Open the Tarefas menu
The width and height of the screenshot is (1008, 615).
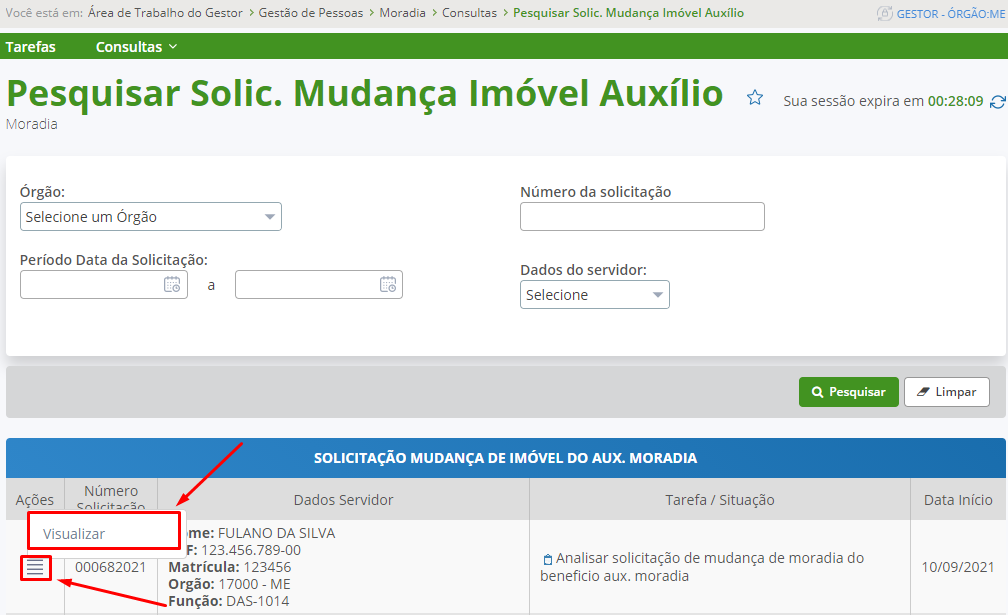pos(30,47)
